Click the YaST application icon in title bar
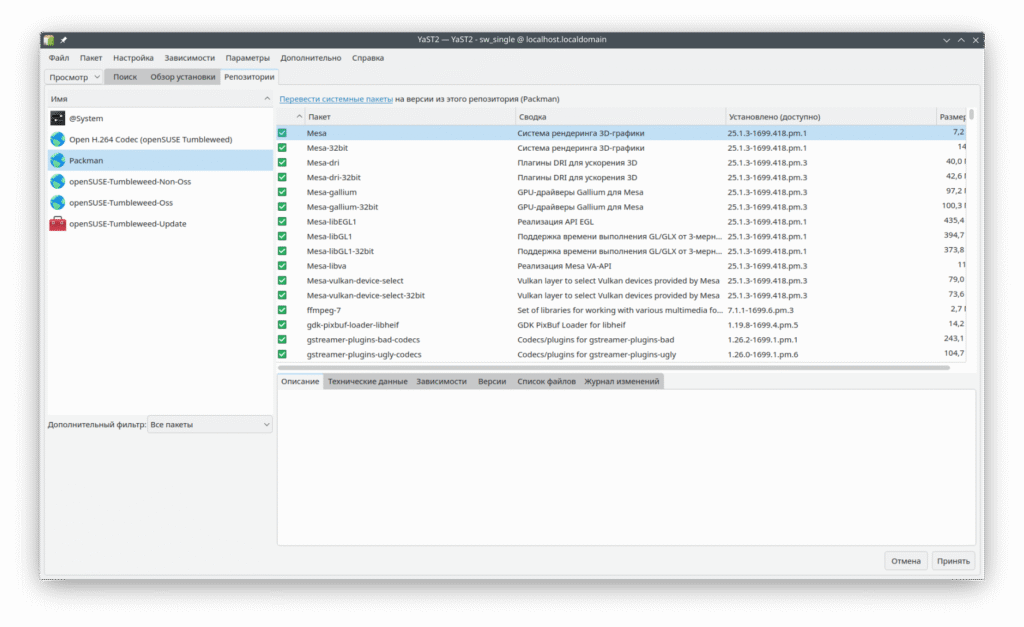 49,40
